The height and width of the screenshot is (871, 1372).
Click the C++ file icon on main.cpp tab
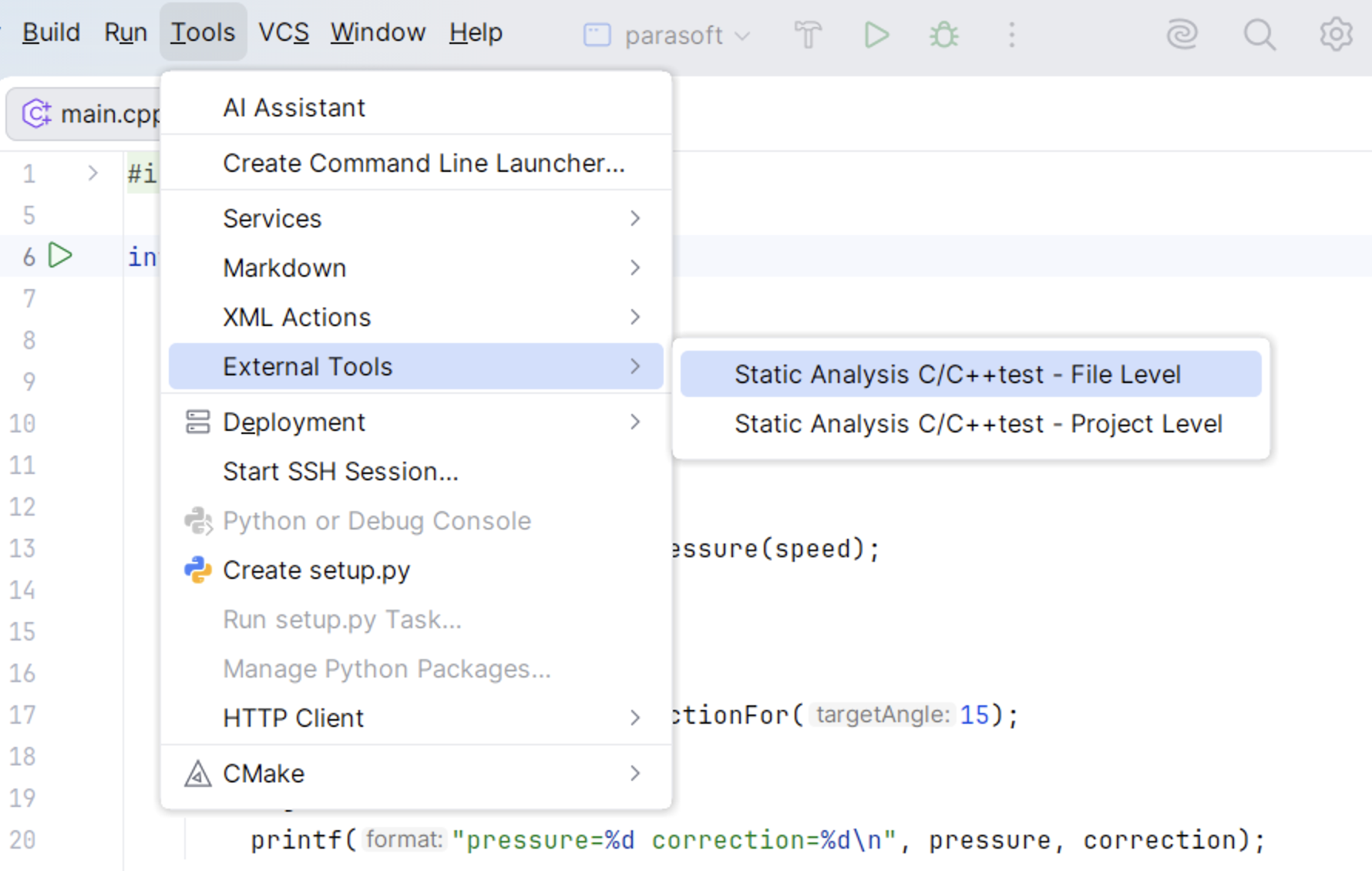coord(36,114)
